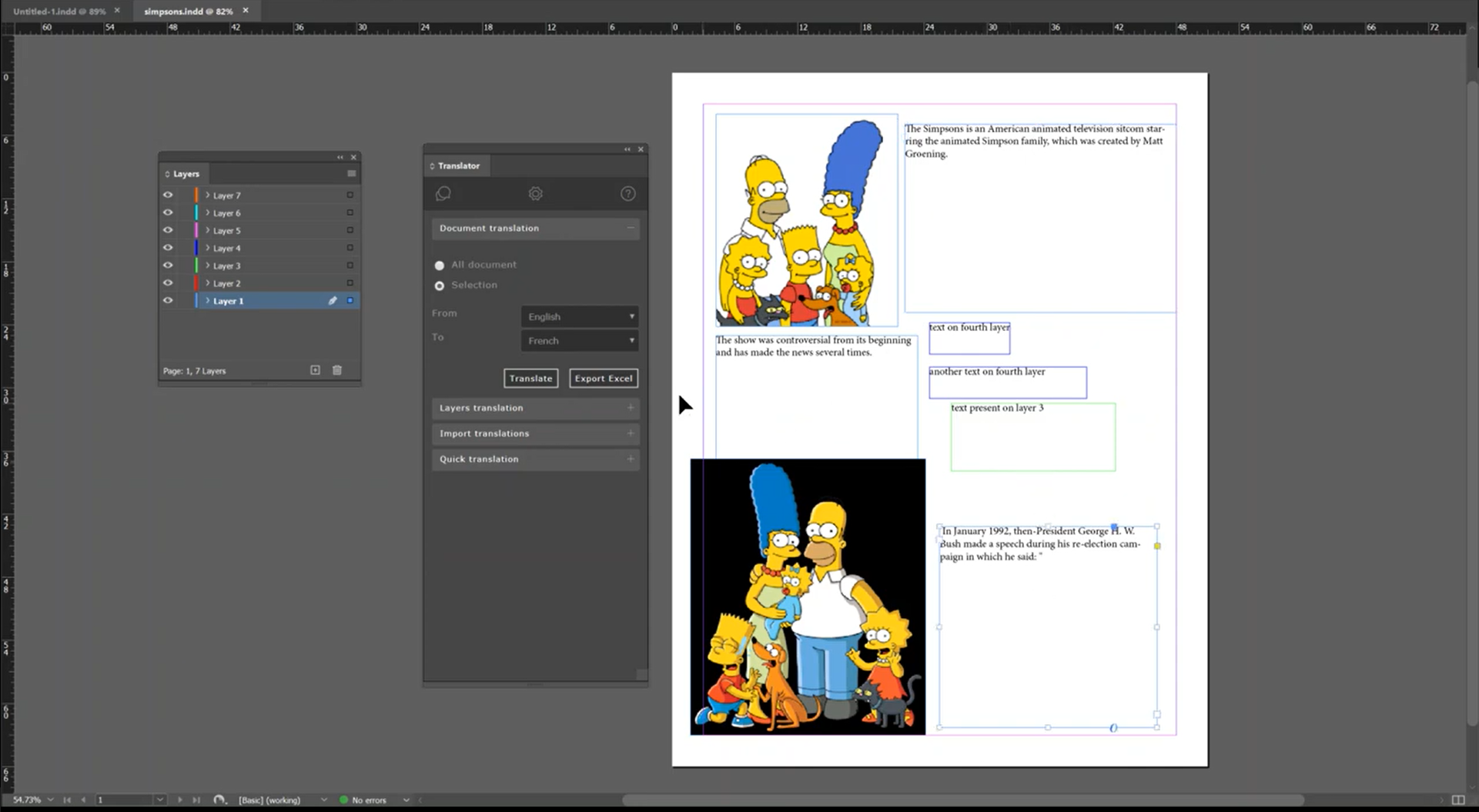
Task: Close the Untitled-1.indd tab
Action: (117, 11)
